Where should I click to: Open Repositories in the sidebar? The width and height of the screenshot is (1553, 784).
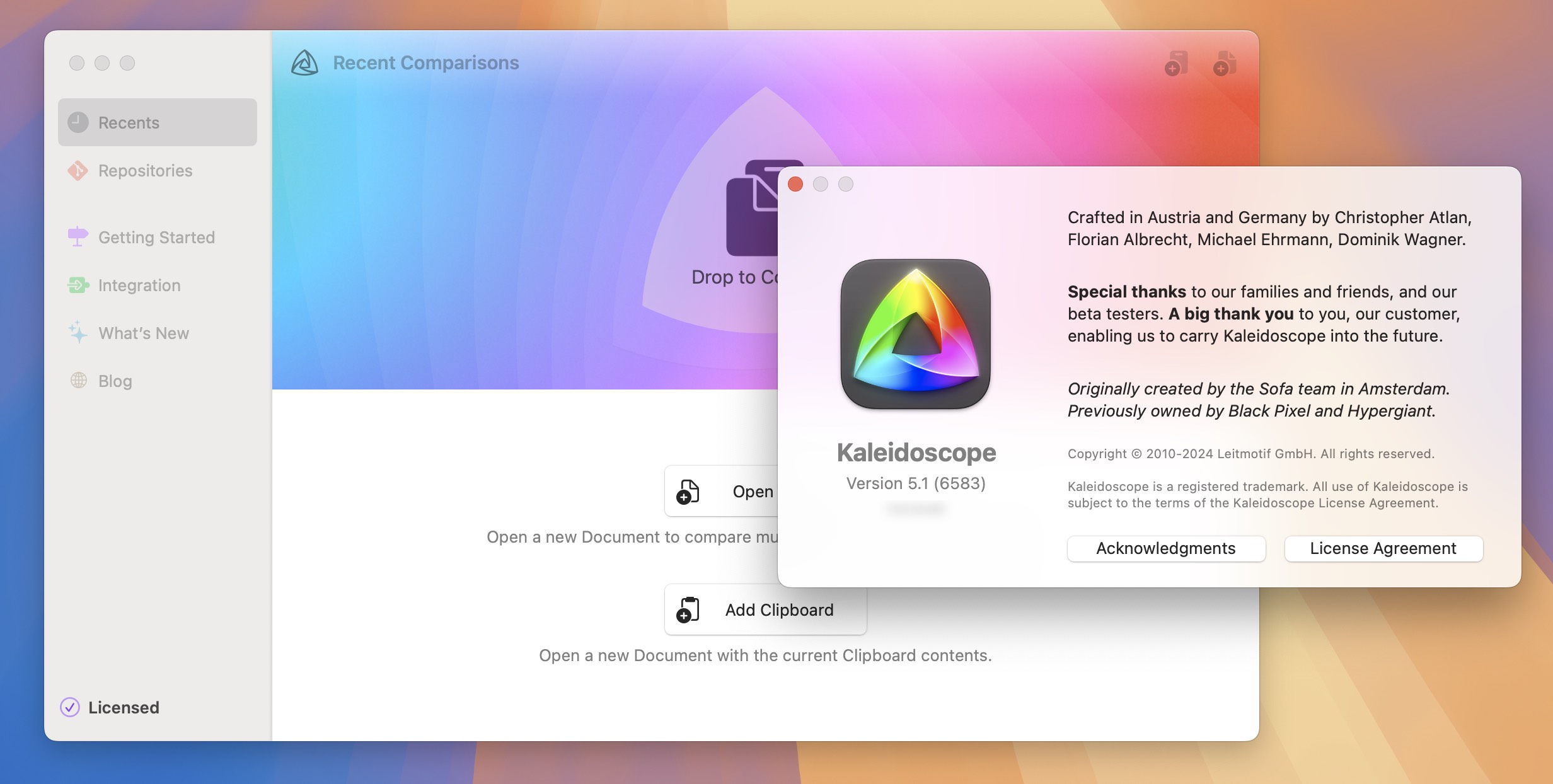coord(157,170)
